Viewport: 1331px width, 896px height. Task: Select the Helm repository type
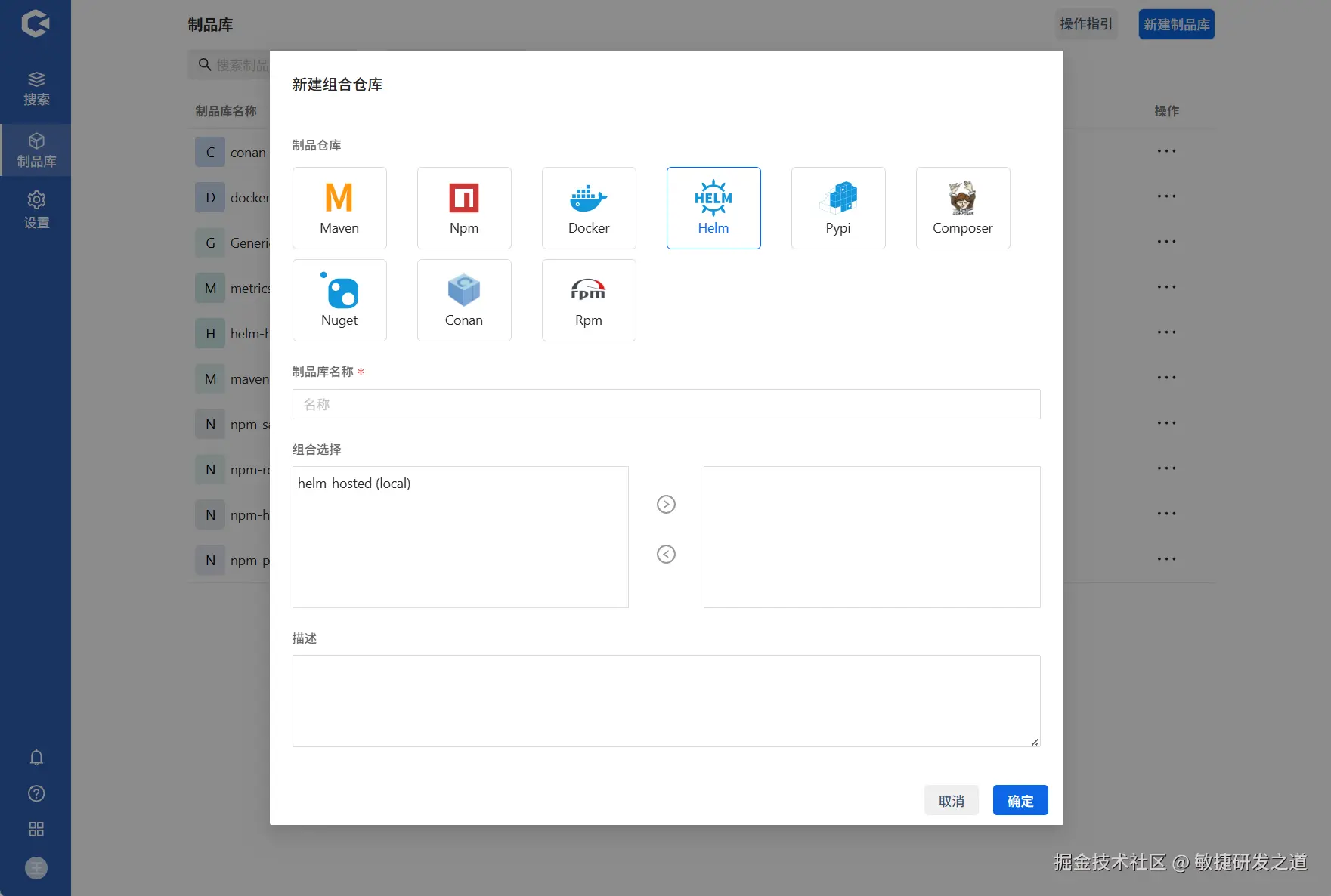point(713,208)
